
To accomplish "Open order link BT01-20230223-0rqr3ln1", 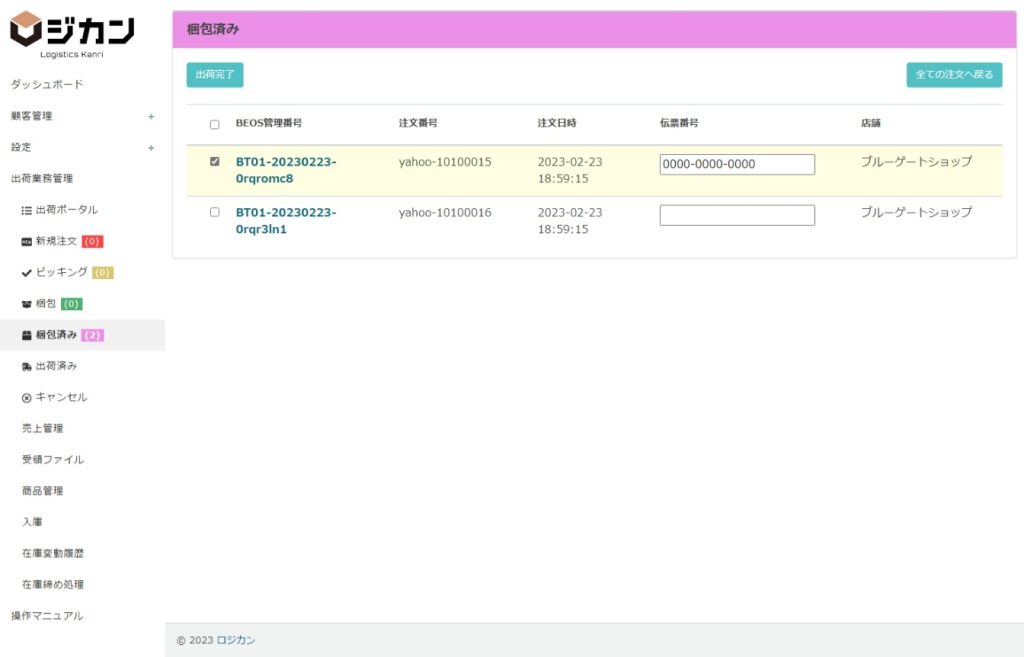I will pyautogui.click(x=286, y=221).
